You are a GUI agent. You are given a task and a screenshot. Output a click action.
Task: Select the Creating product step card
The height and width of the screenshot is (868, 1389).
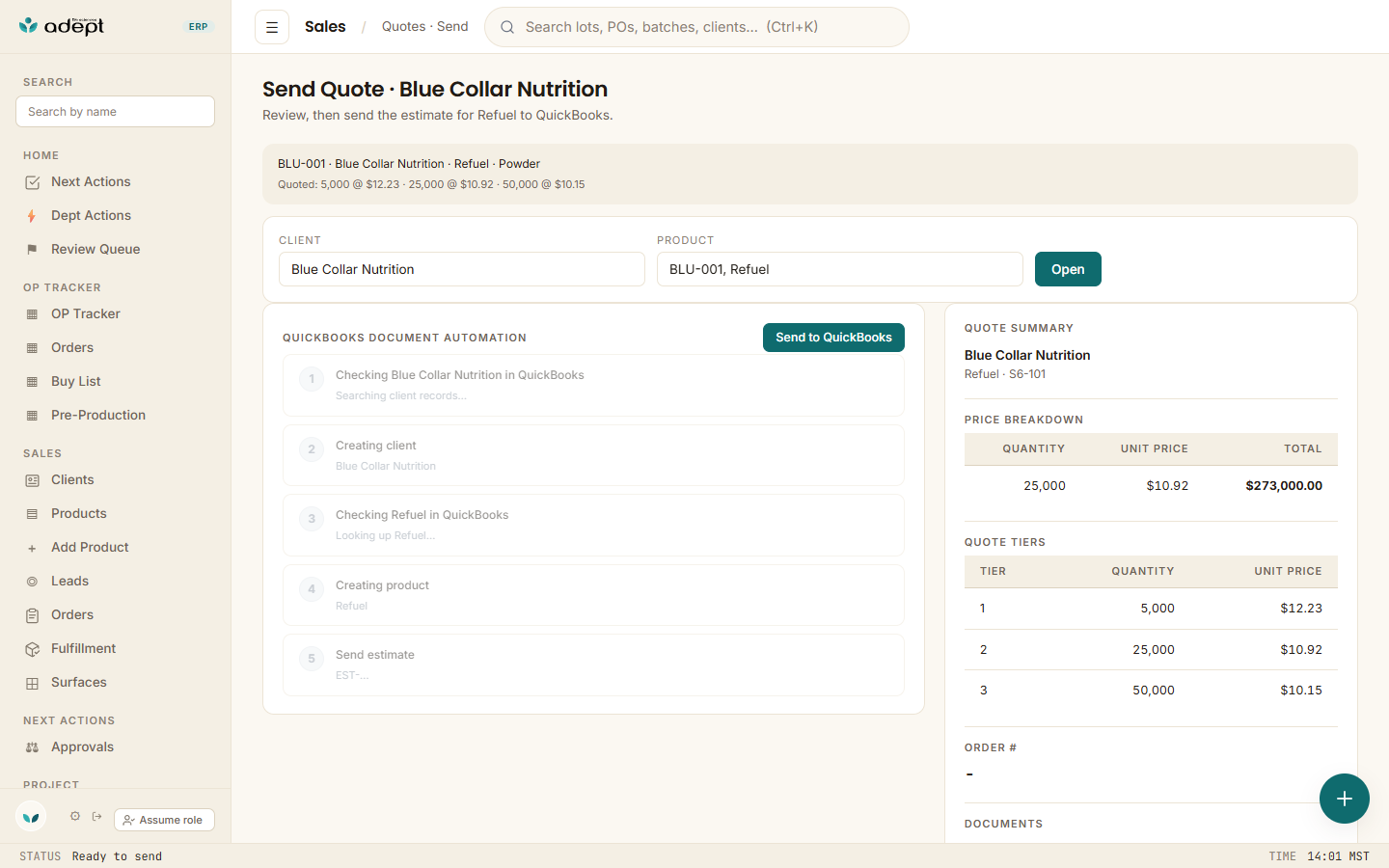(x=593, y=595)
